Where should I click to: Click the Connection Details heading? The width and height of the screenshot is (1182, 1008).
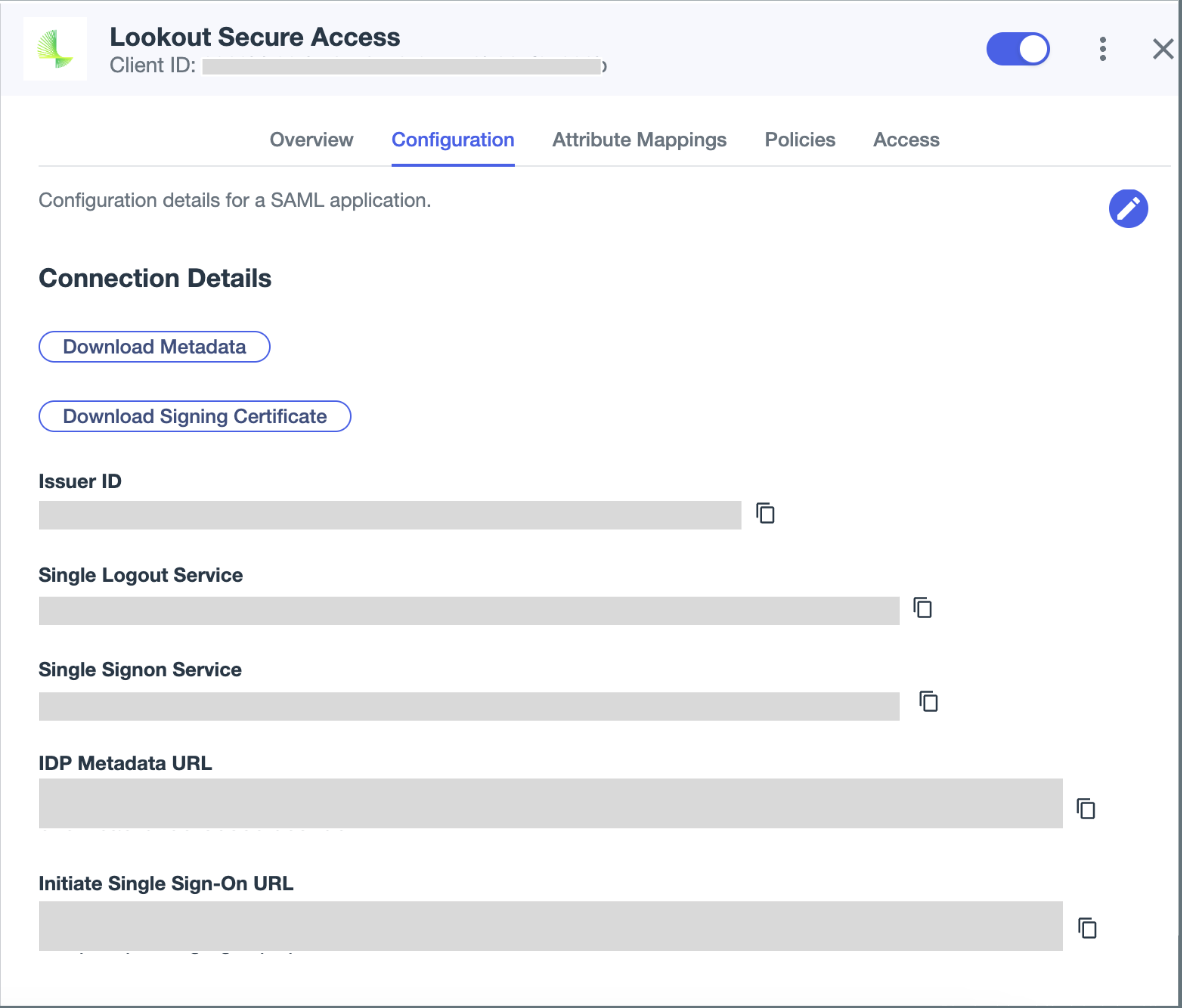pos(155,278)
